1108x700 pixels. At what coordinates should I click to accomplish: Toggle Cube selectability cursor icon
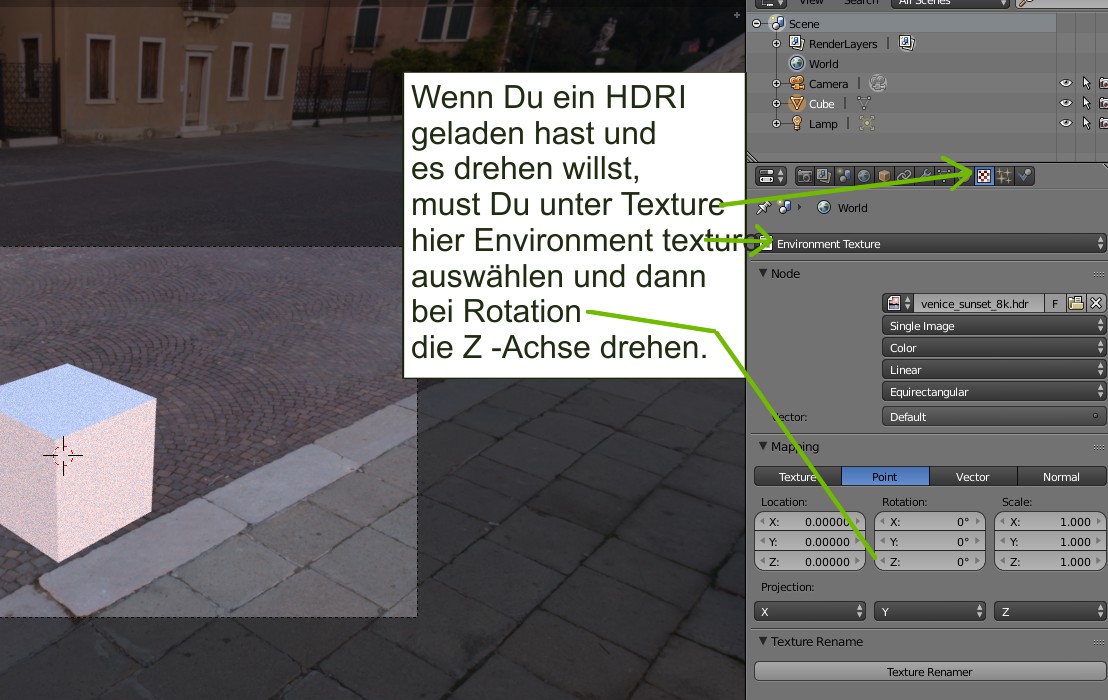click(x=1087, y=103)
